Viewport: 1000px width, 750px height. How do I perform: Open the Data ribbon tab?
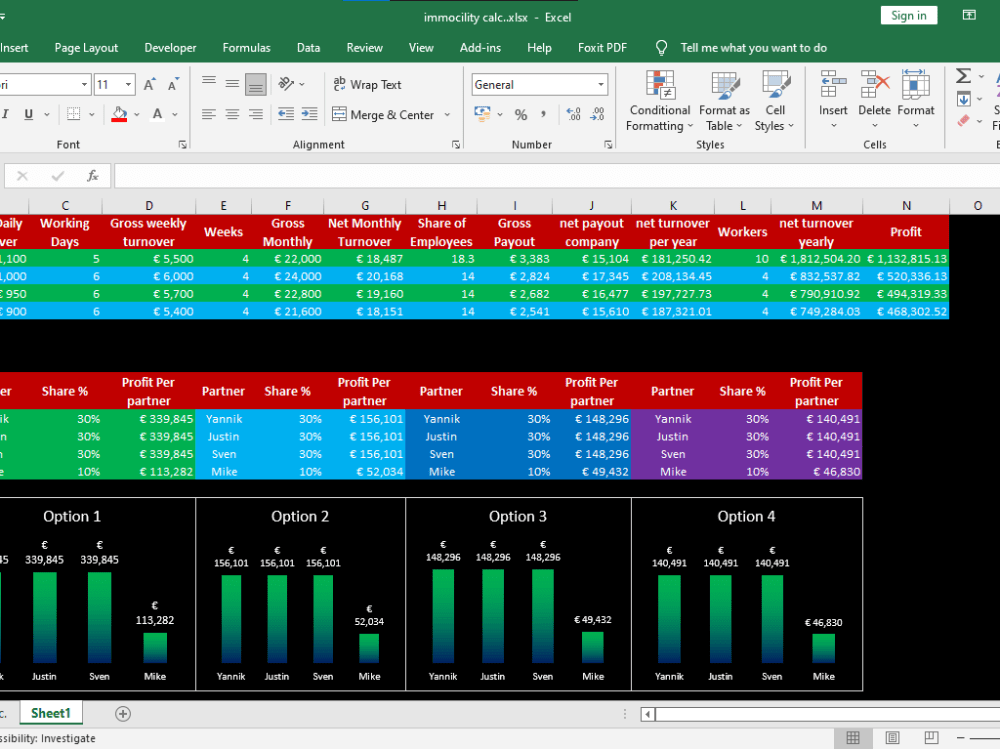308,47
